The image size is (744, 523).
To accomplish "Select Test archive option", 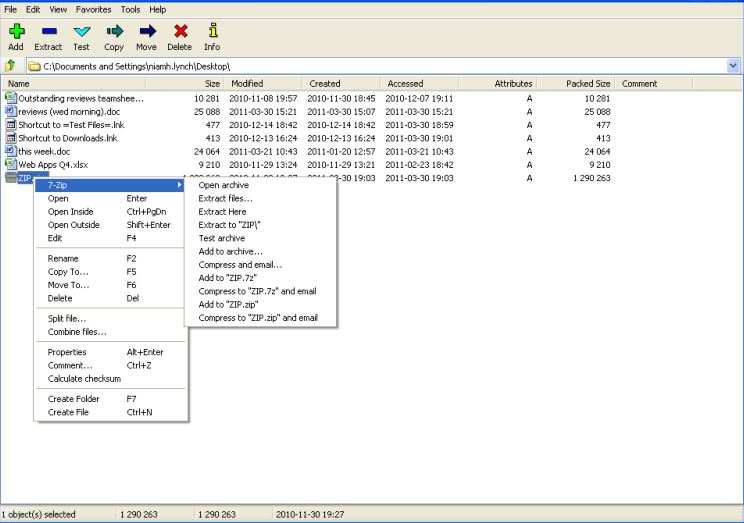I will (260, 238).
